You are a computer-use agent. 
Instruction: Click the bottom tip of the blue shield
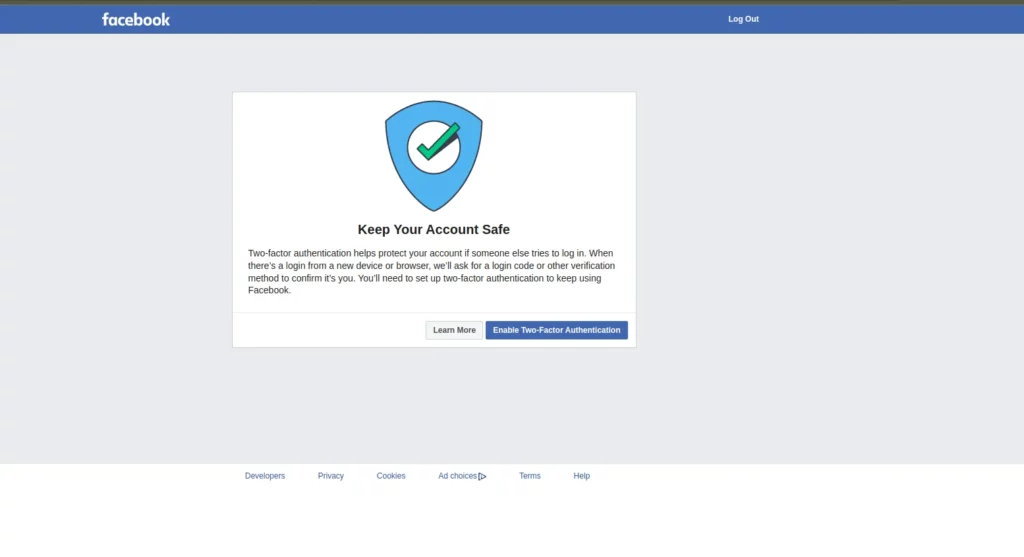434,207
